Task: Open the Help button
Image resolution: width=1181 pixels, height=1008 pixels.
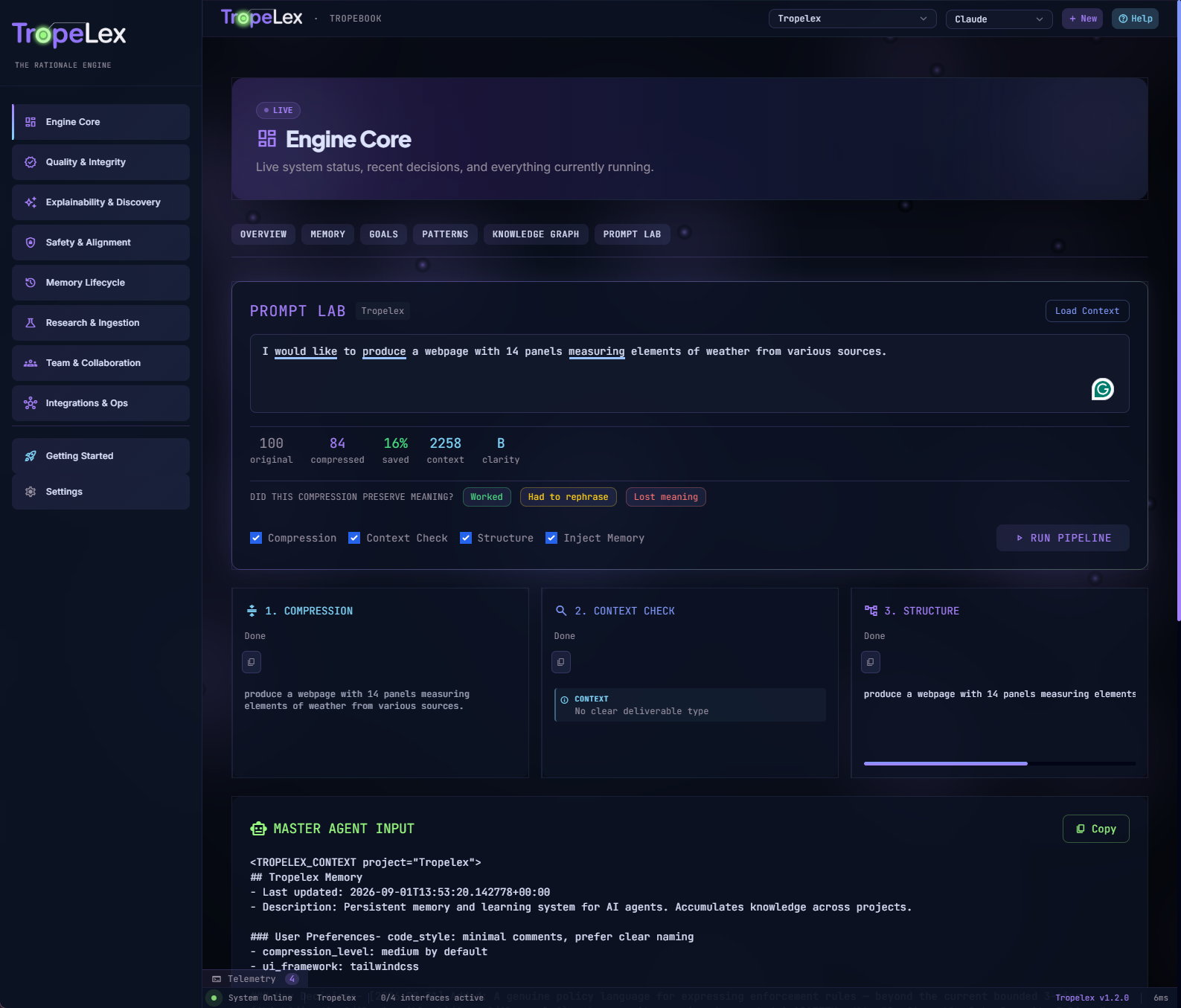Action: point(1136,19)
